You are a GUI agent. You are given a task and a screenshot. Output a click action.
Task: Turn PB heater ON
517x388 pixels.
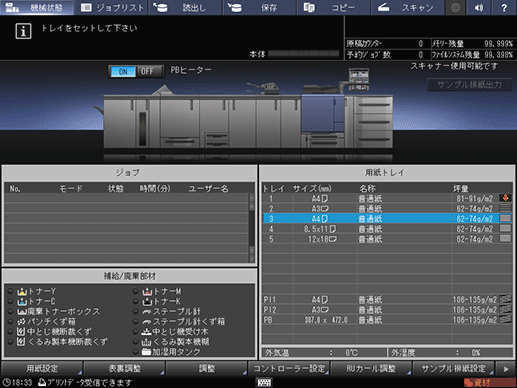pos(123,71)
